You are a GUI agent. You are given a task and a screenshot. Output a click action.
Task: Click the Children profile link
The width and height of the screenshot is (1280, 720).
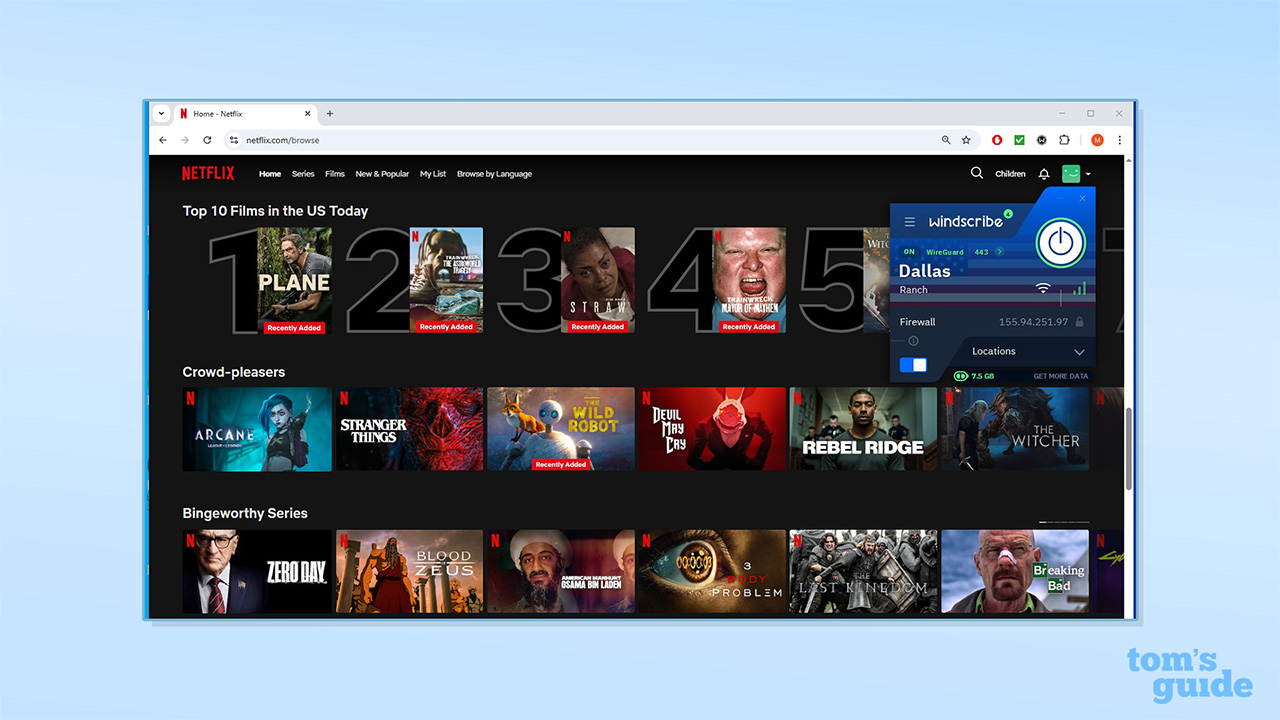(x=1010, y=174)
